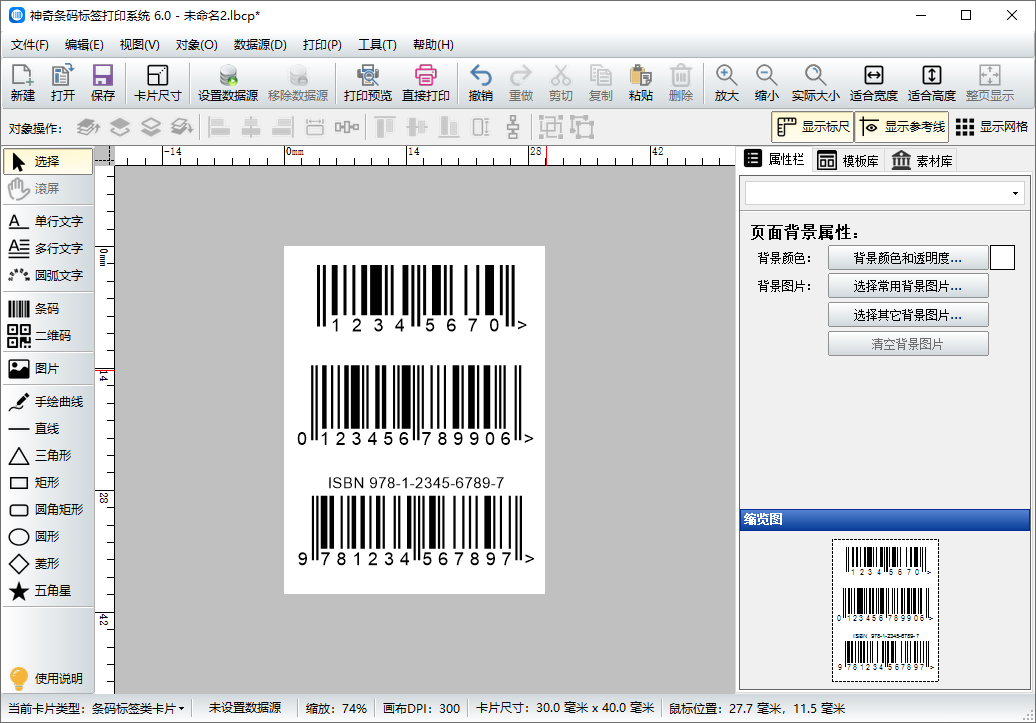Open the 编辑(E) menu
The image size is (1036, 723).
pos(84,45)
